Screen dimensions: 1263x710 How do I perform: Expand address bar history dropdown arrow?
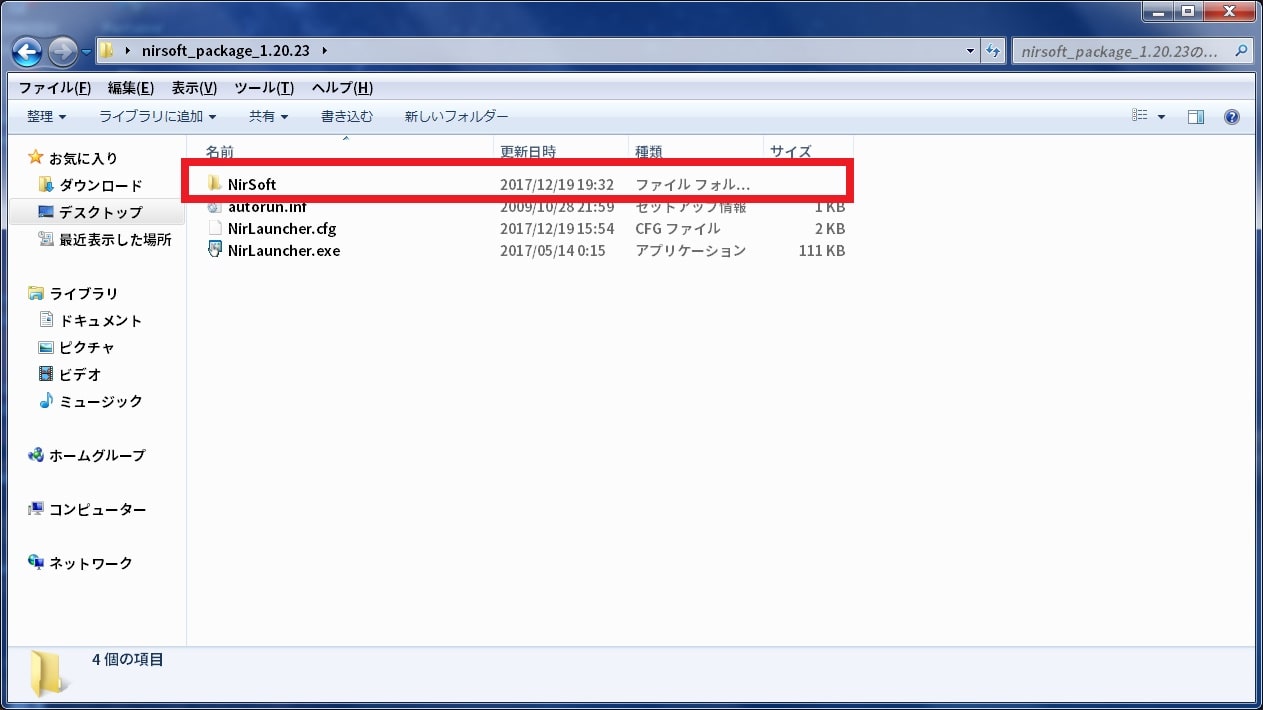pos(972,51)
